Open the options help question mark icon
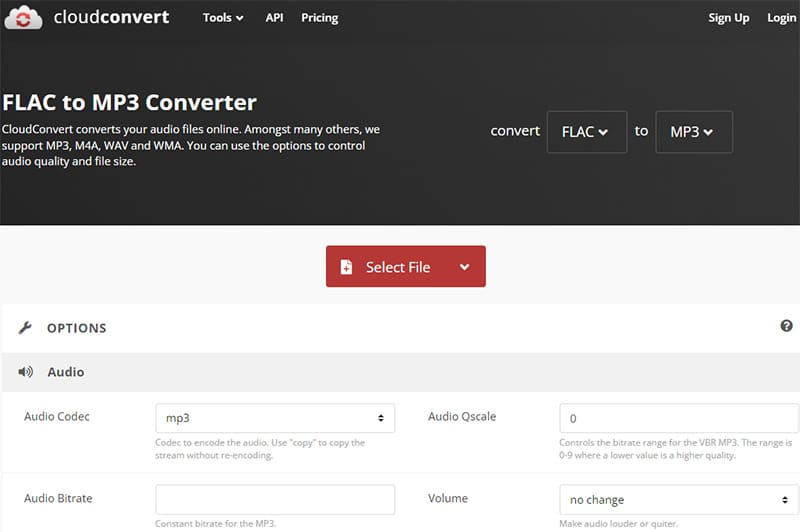 click(786, 325)
